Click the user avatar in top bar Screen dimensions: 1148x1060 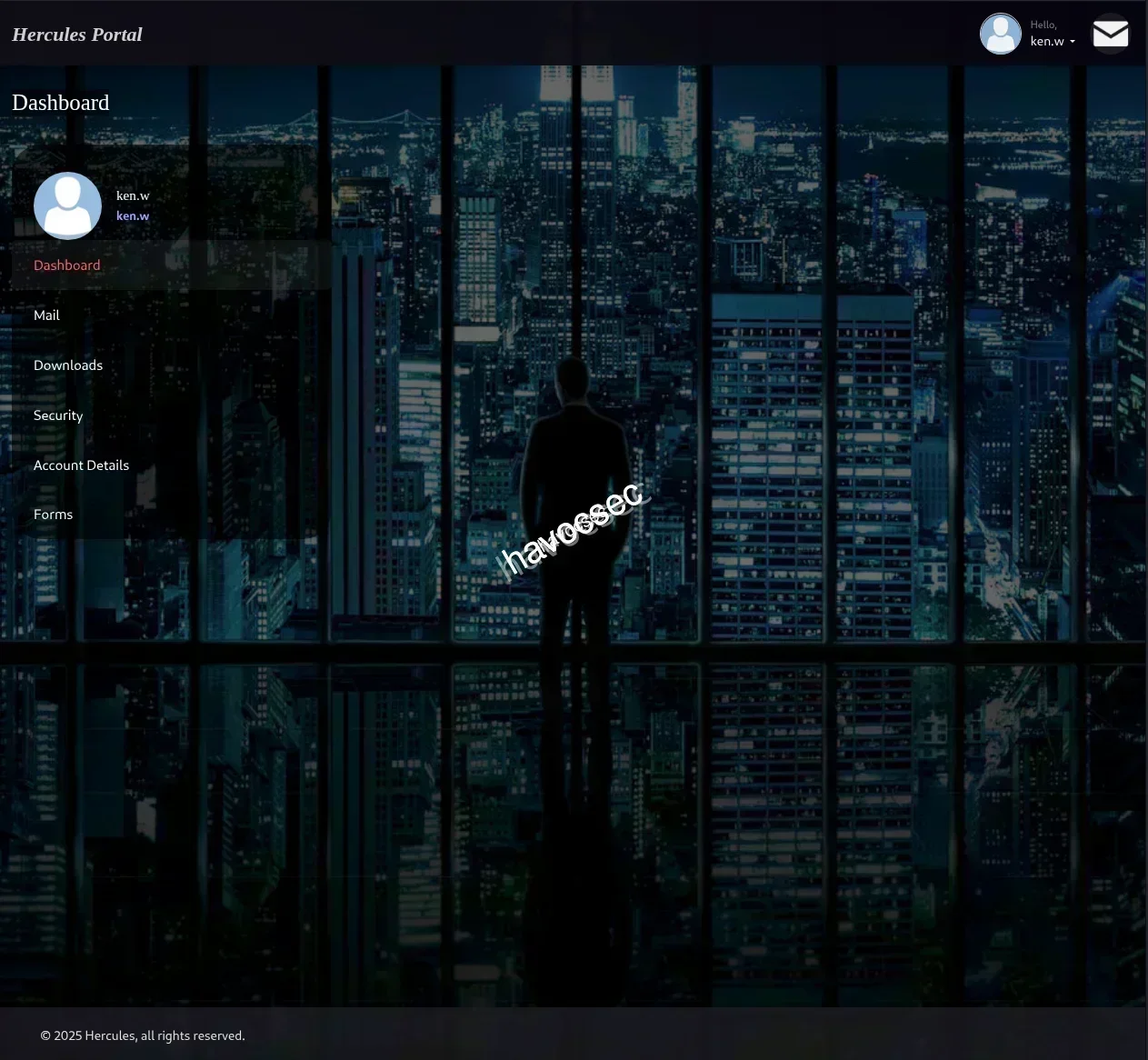pos(1000,34)
